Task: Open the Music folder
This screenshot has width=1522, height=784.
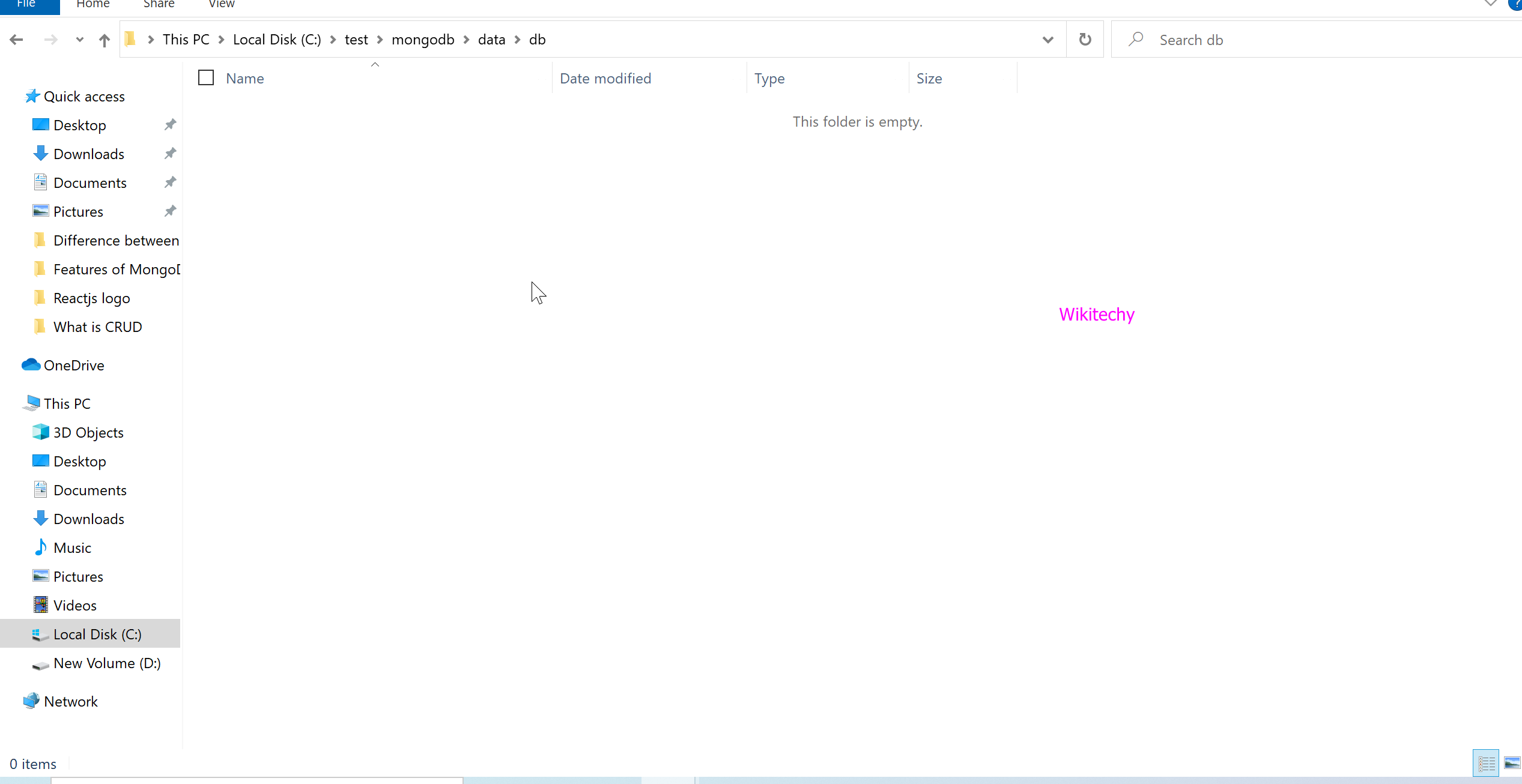Action: point(72,547)
